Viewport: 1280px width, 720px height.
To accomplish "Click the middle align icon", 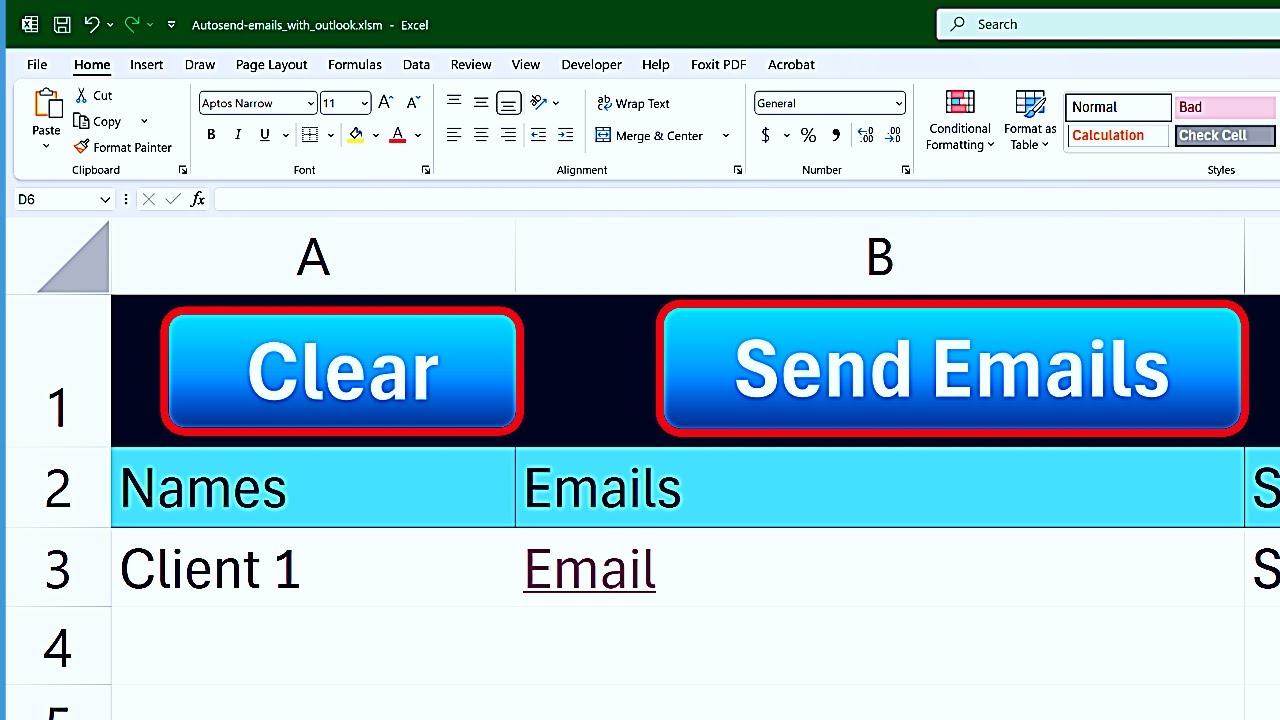I will [481, 103].
